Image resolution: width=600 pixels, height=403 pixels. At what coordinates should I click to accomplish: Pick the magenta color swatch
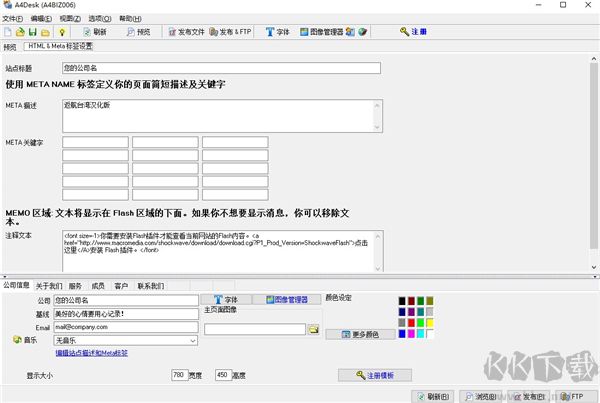pos(411,334)
